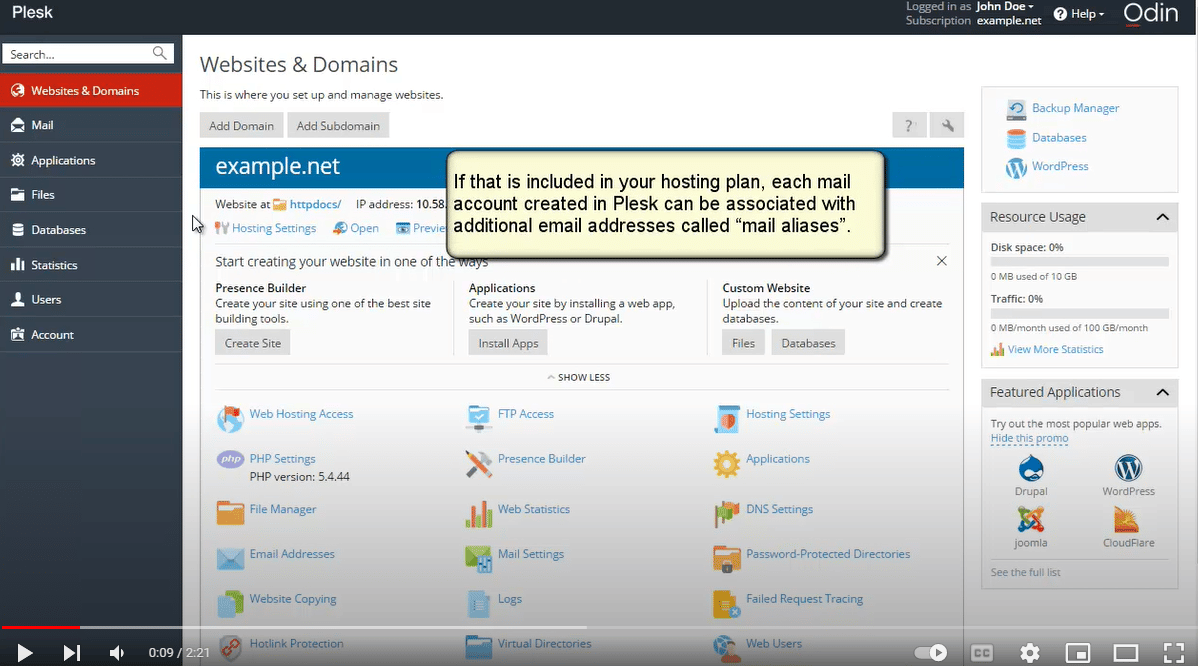Select the Joomla featured application icon
Screen dimensions: 1198x666
1031,519
